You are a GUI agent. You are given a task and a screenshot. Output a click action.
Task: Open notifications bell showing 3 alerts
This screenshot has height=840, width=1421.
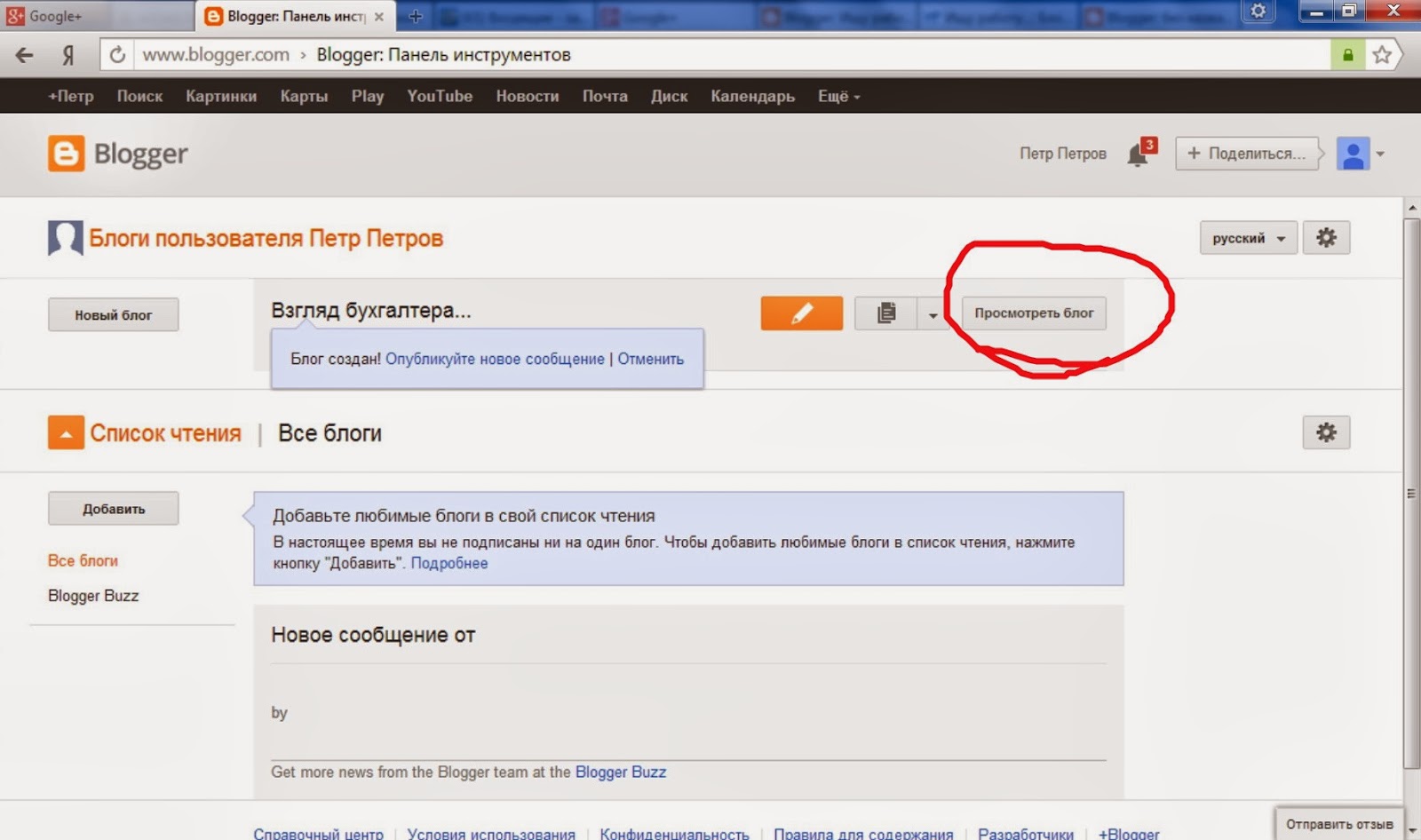pyautogui.click(x=1141, y=153)
